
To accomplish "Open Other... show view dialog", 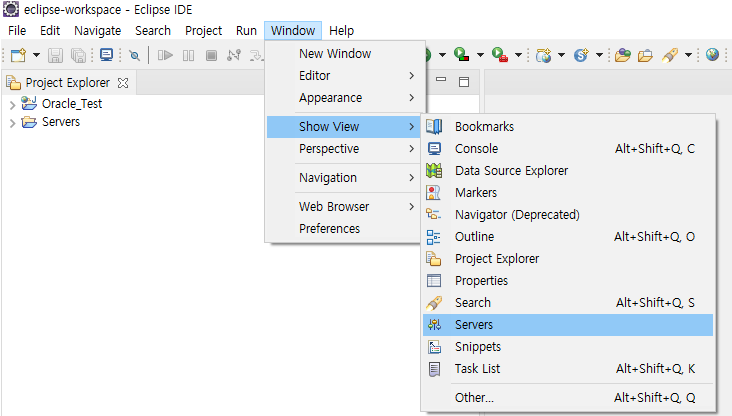I will tap(568, 397).
